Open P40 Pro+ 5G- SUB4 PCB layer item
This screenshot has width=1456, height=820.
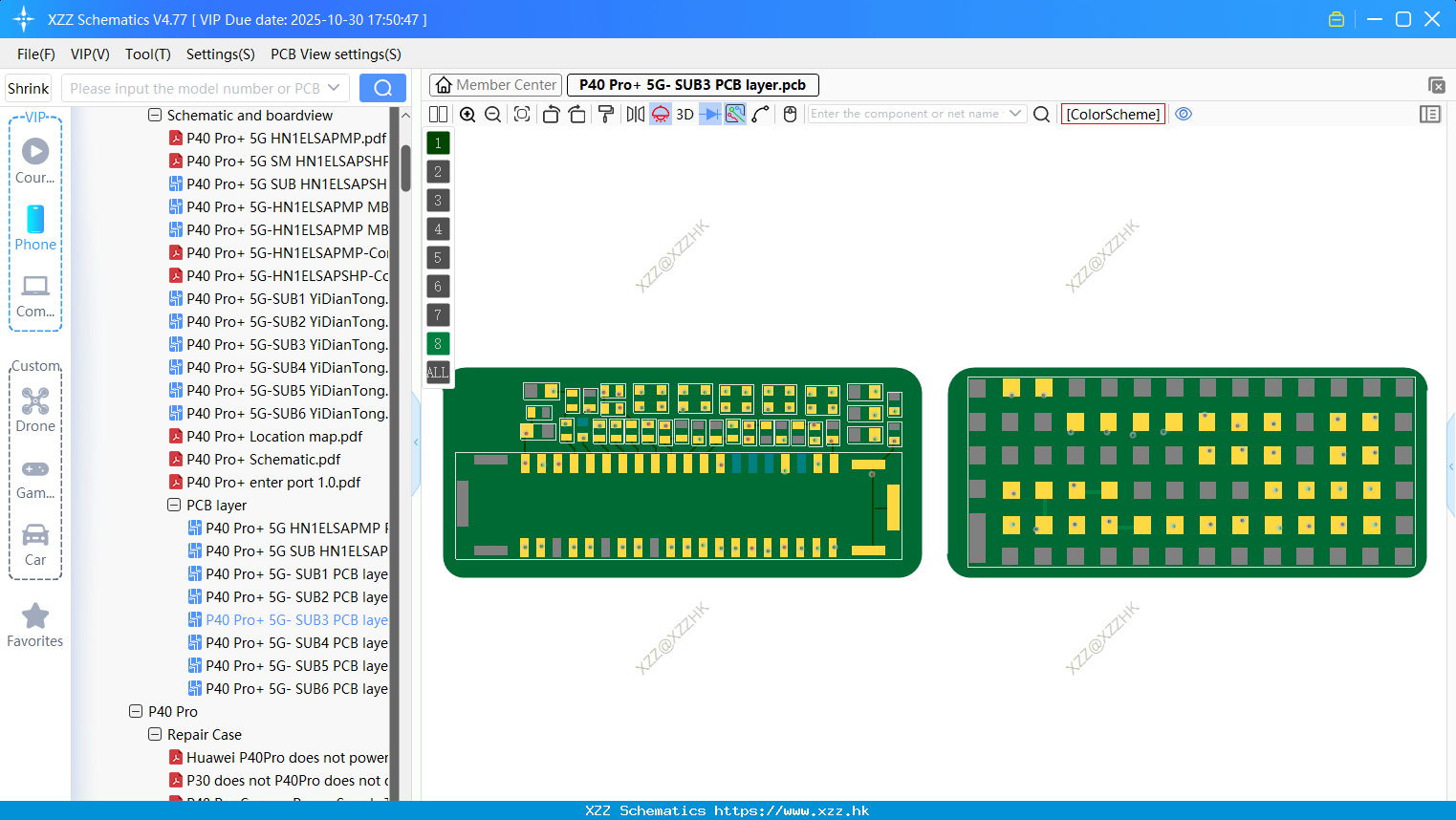coord(288,643)
